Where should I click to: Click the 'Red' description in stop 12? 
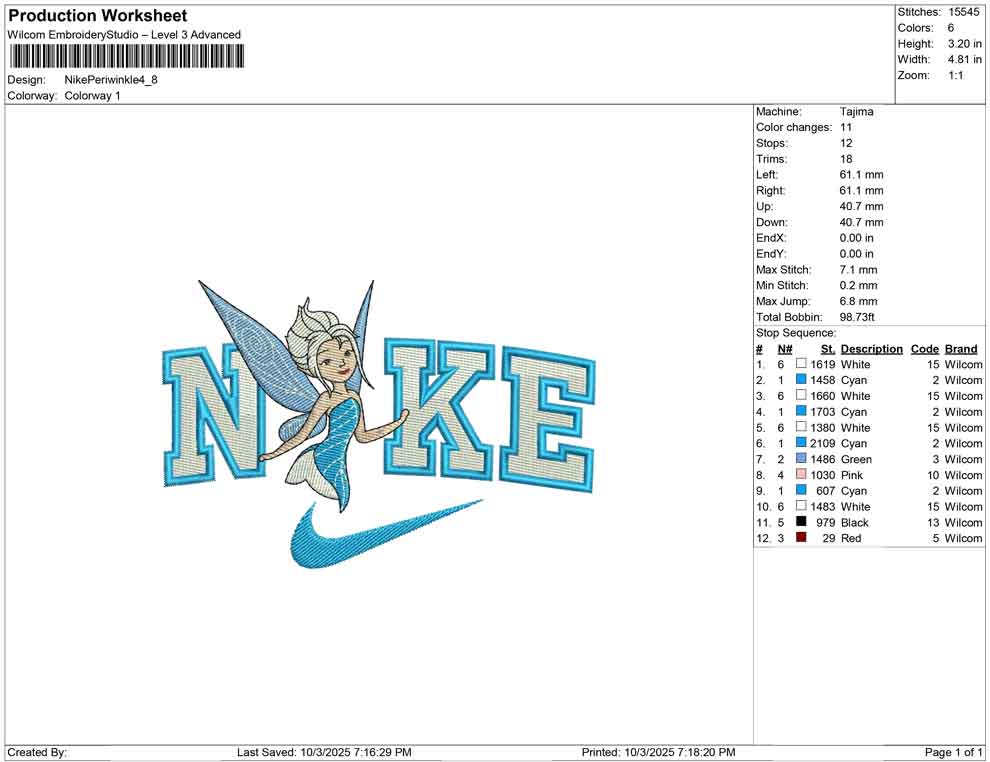click(851, 538)
